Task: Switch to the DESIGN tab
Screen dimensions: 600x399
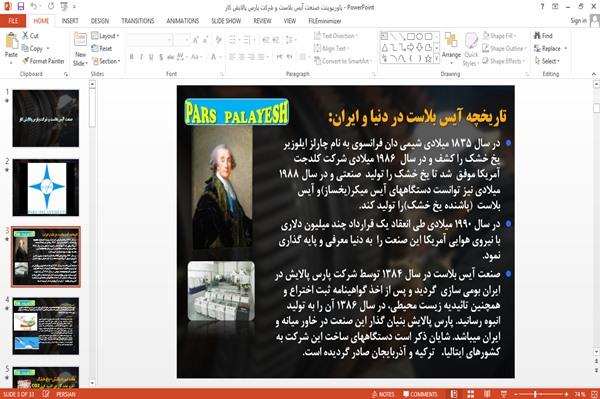Action: [x=100, y=21]
